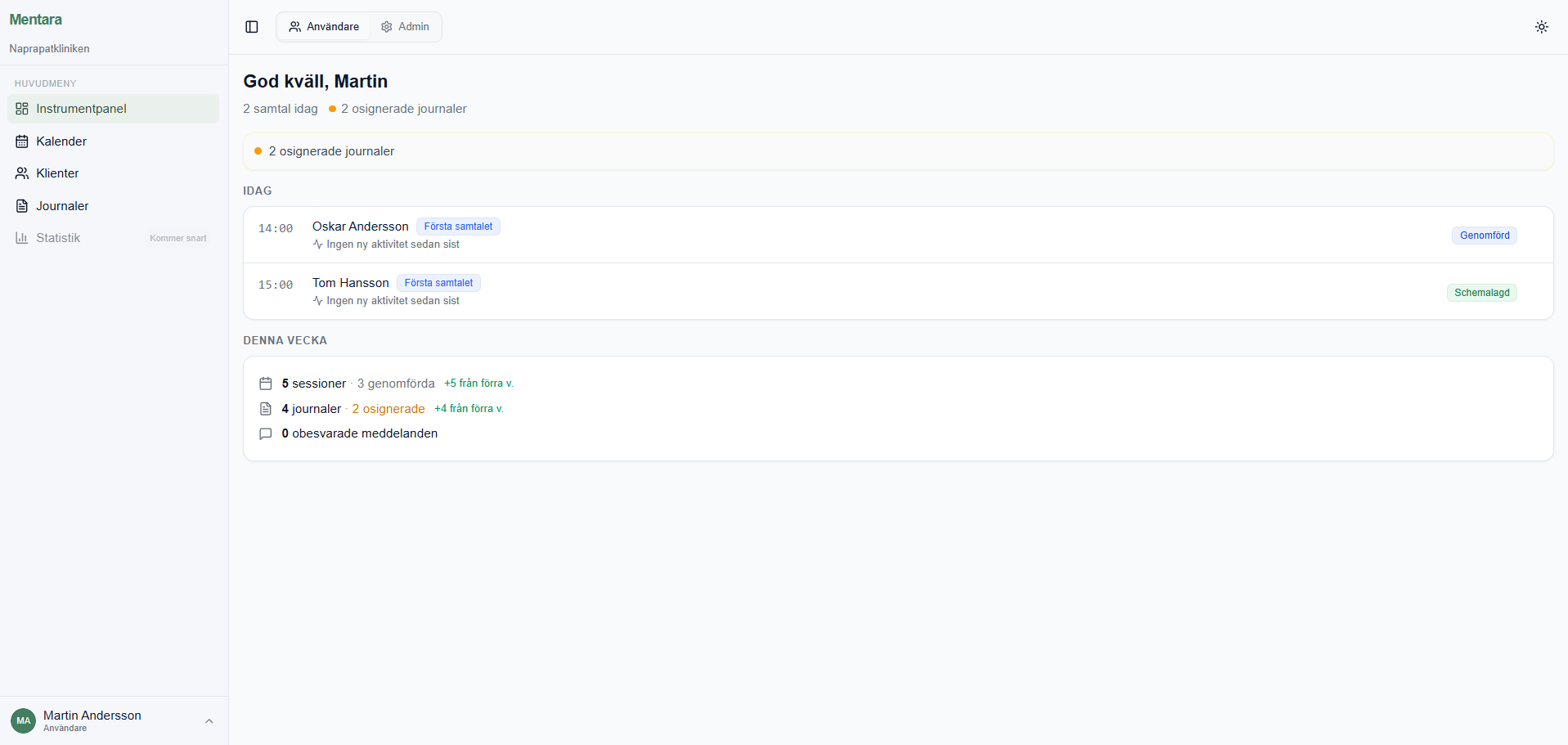Open Tom Hansson's 15:00 session
The image size is (1568, 745).
point(350,283)
